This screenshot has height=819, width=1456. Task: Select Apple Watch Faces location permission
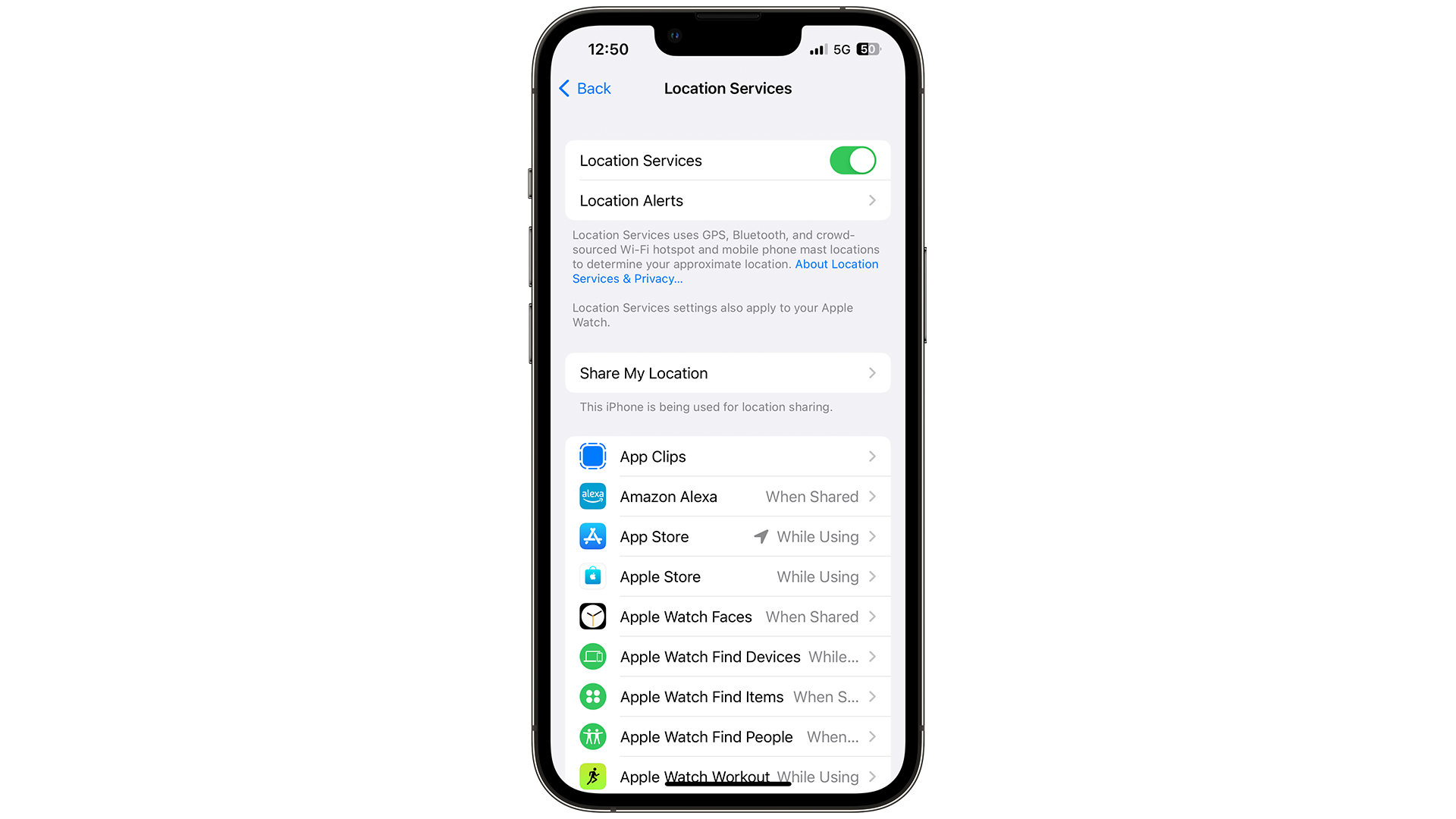point(727,617)
